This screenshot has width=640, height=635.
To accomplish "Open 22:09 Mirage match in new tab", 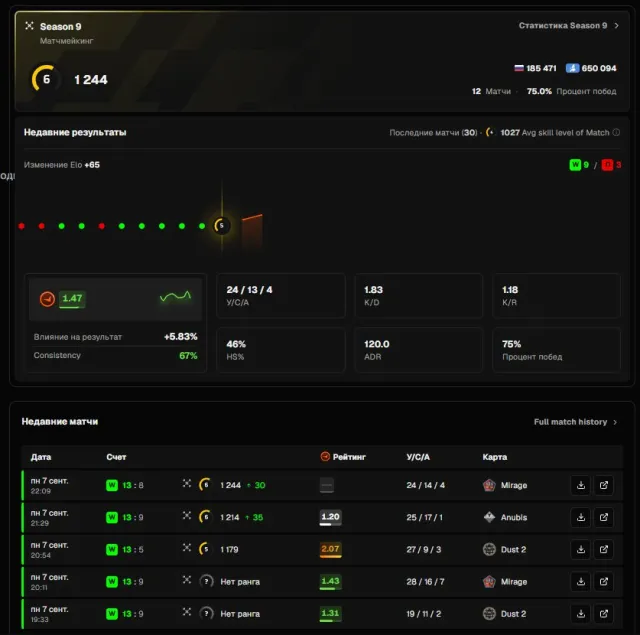I will tap(604, 485).
